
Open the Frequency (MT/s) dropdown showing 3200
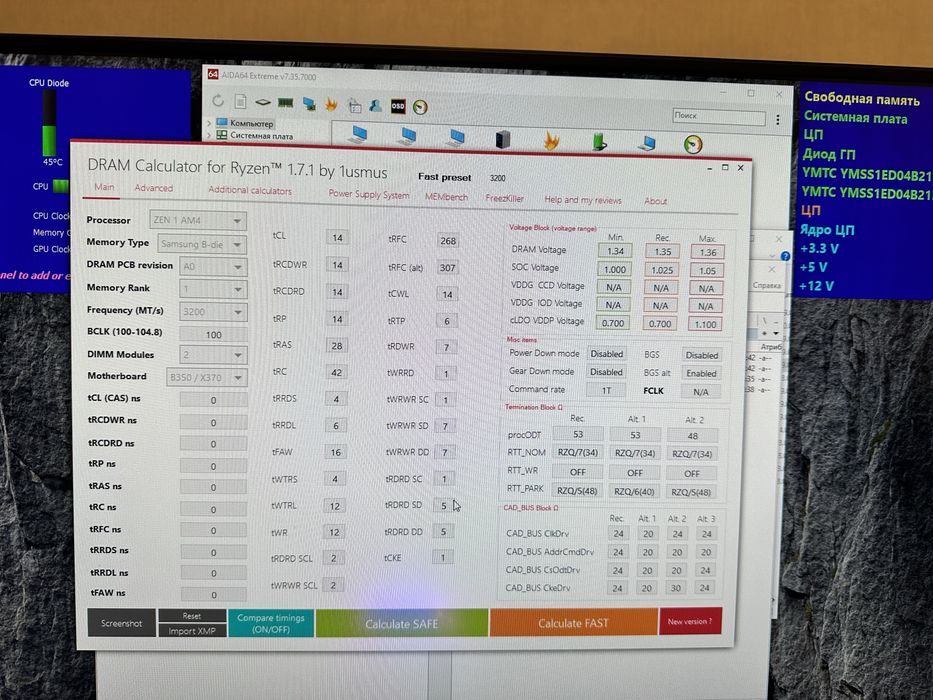click(213, 312)
